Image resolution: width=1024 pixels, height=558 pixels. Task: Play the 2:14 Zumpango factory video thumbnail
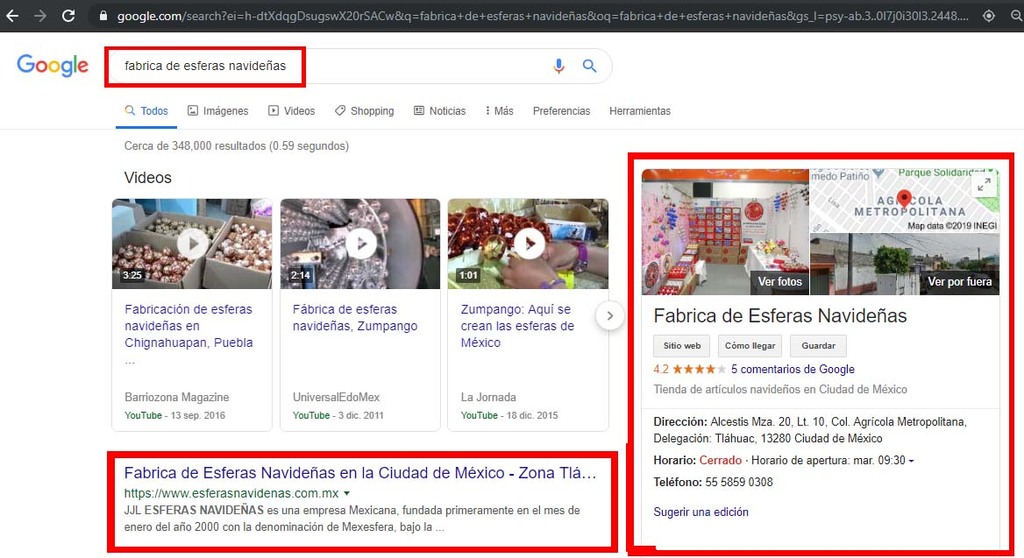[360, 244]
